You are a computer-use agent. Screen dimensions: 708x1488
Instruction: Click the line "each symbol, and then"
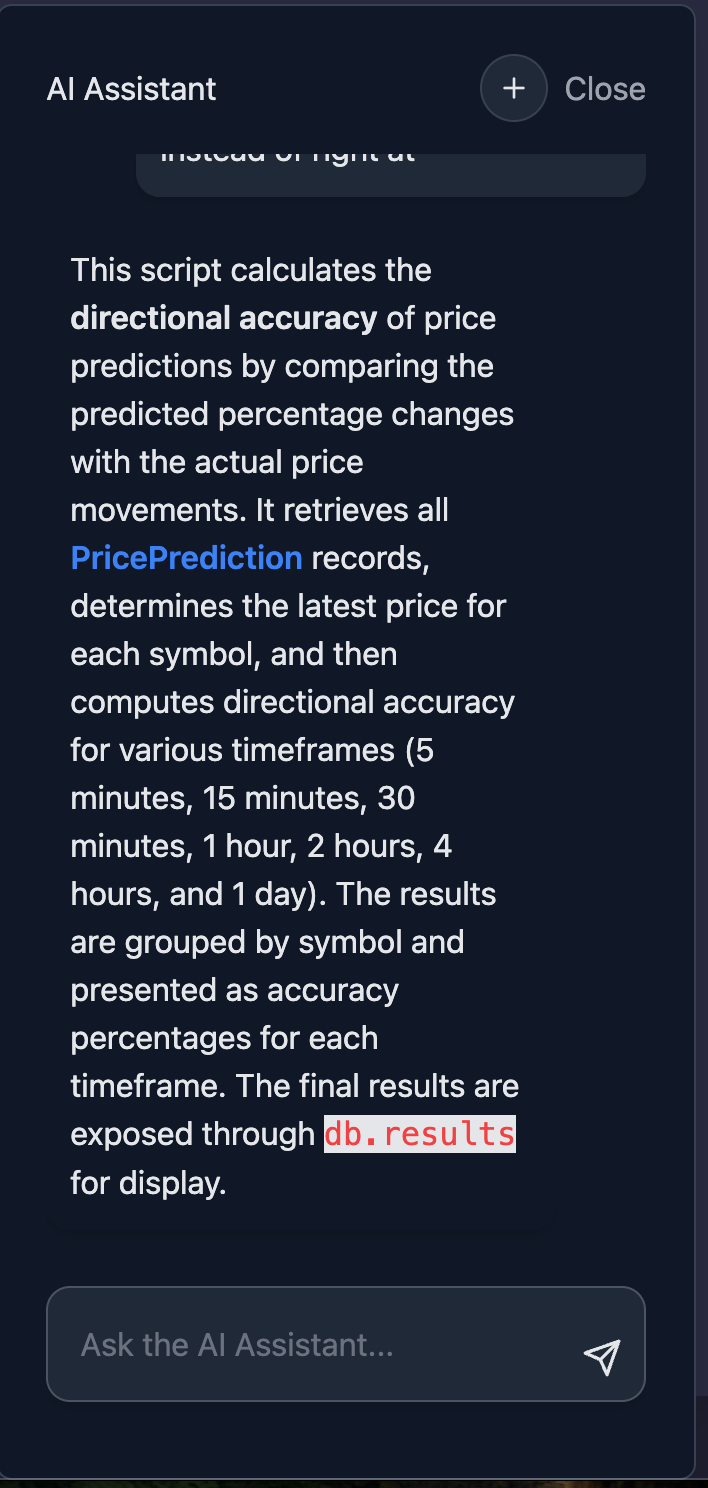(x=233, y=654)
